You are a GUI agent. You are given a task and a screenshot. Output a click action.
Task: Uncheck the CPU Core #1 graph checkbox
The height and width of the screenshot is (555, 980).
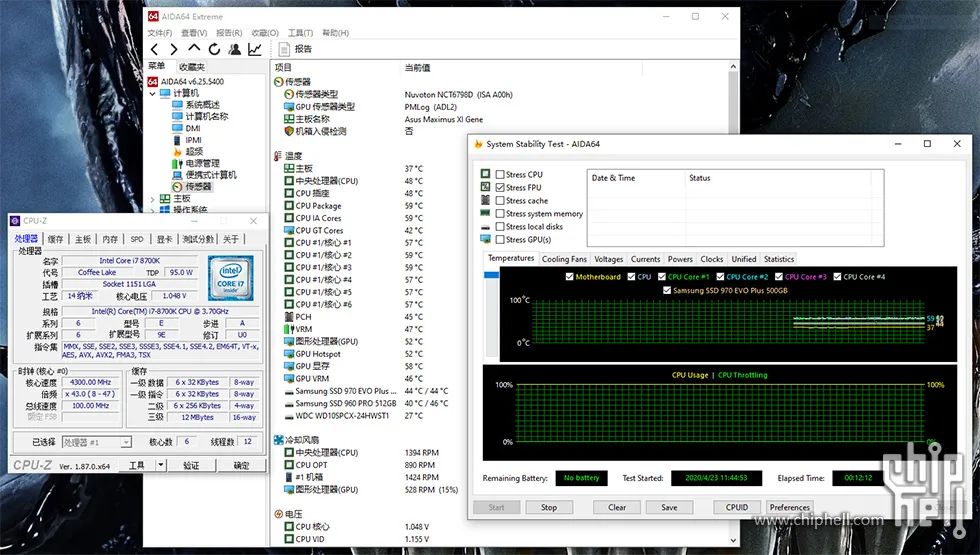[661, 276]
